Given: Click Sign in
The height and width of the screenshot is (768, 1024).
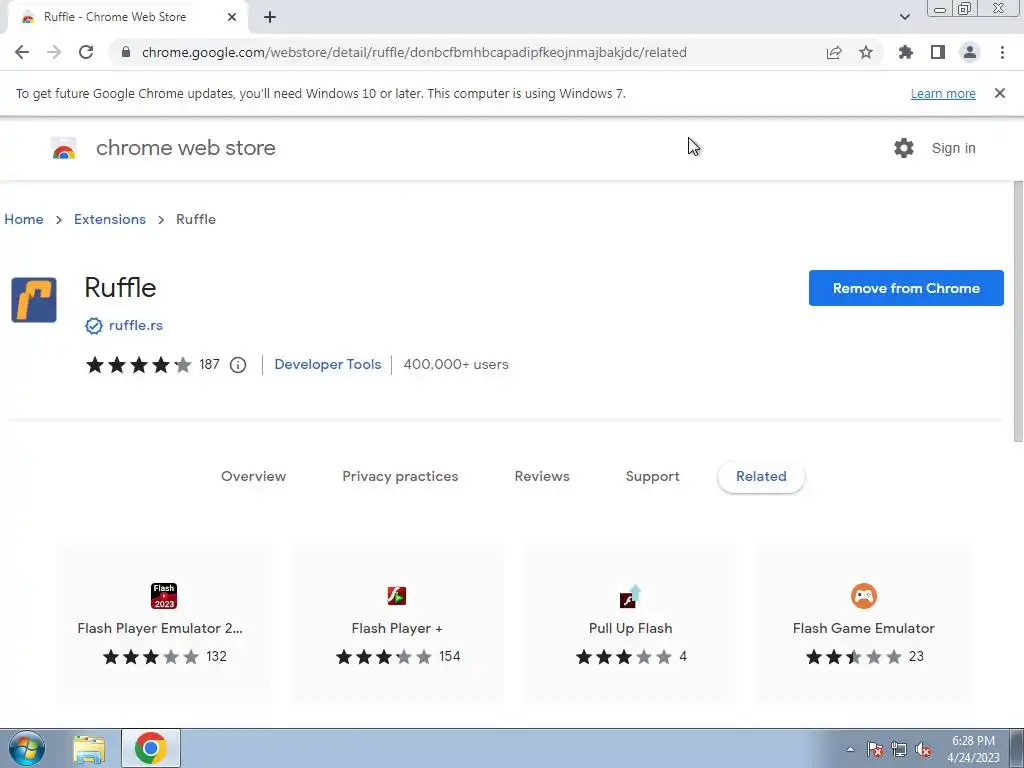Looking at the screenshot, I should tap(953, 148).
